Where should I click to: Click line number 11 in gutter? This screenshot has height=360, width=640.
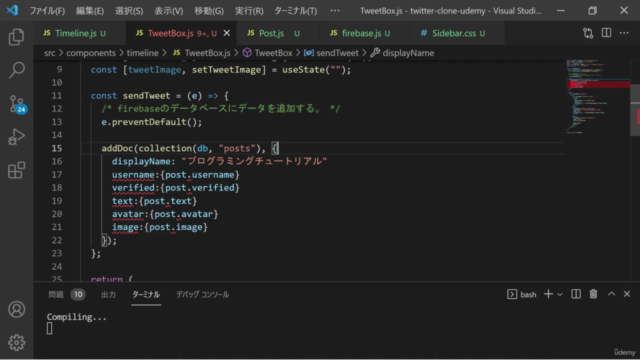click(x=57, y=96)
